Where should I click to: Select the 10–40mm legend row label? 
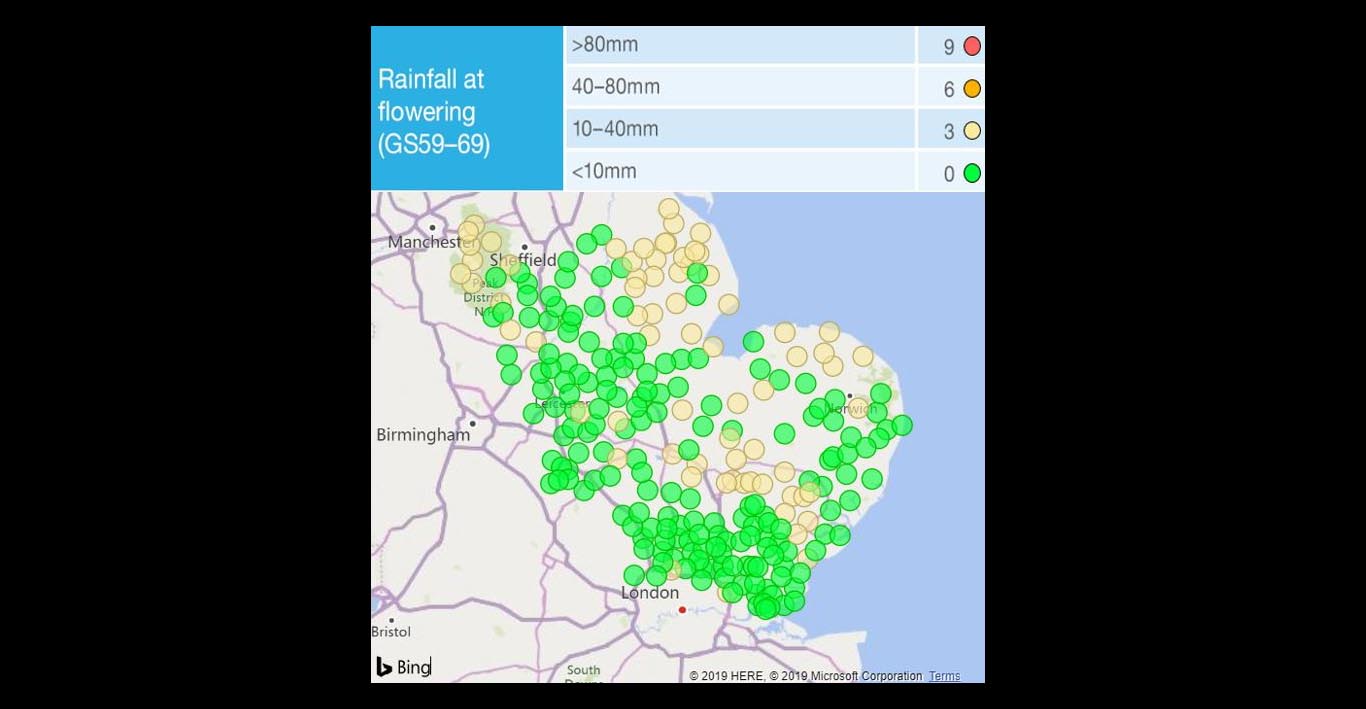(615, 129)
